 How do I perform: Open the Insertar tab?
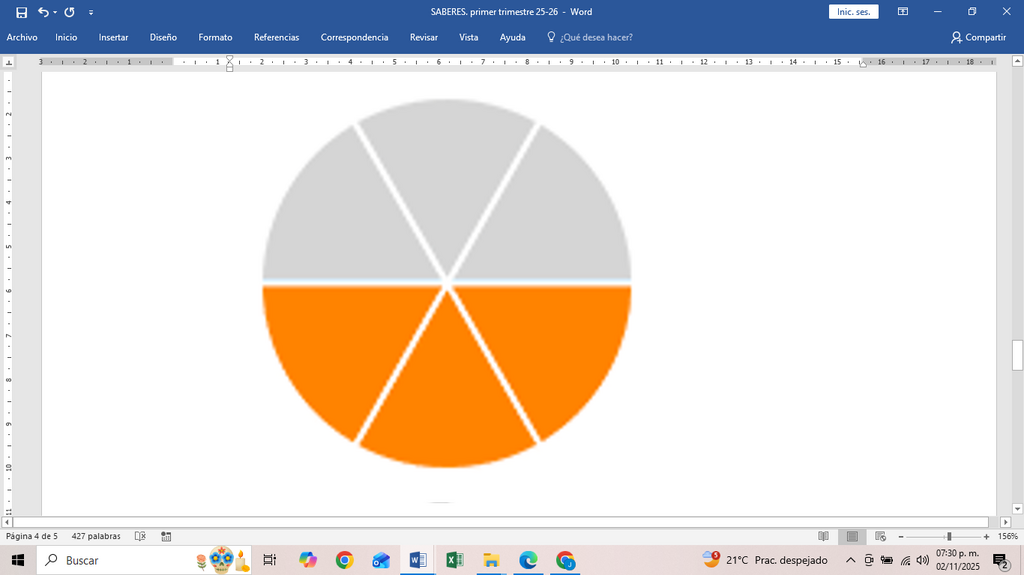click(113, 37)
